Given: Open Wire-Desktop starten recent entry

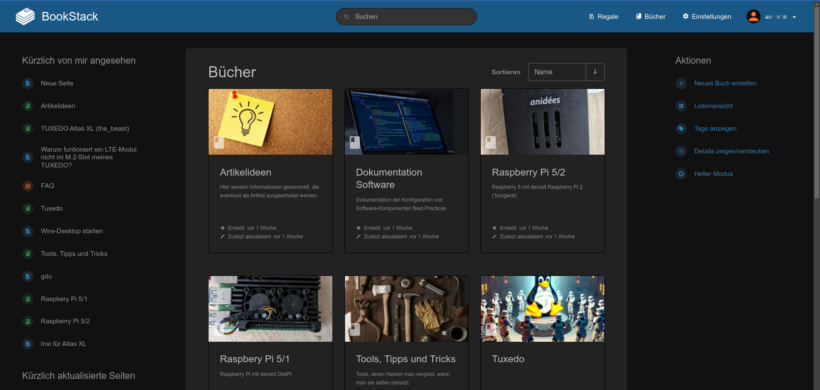Looking at the screenshot, I should pos(72,231).
